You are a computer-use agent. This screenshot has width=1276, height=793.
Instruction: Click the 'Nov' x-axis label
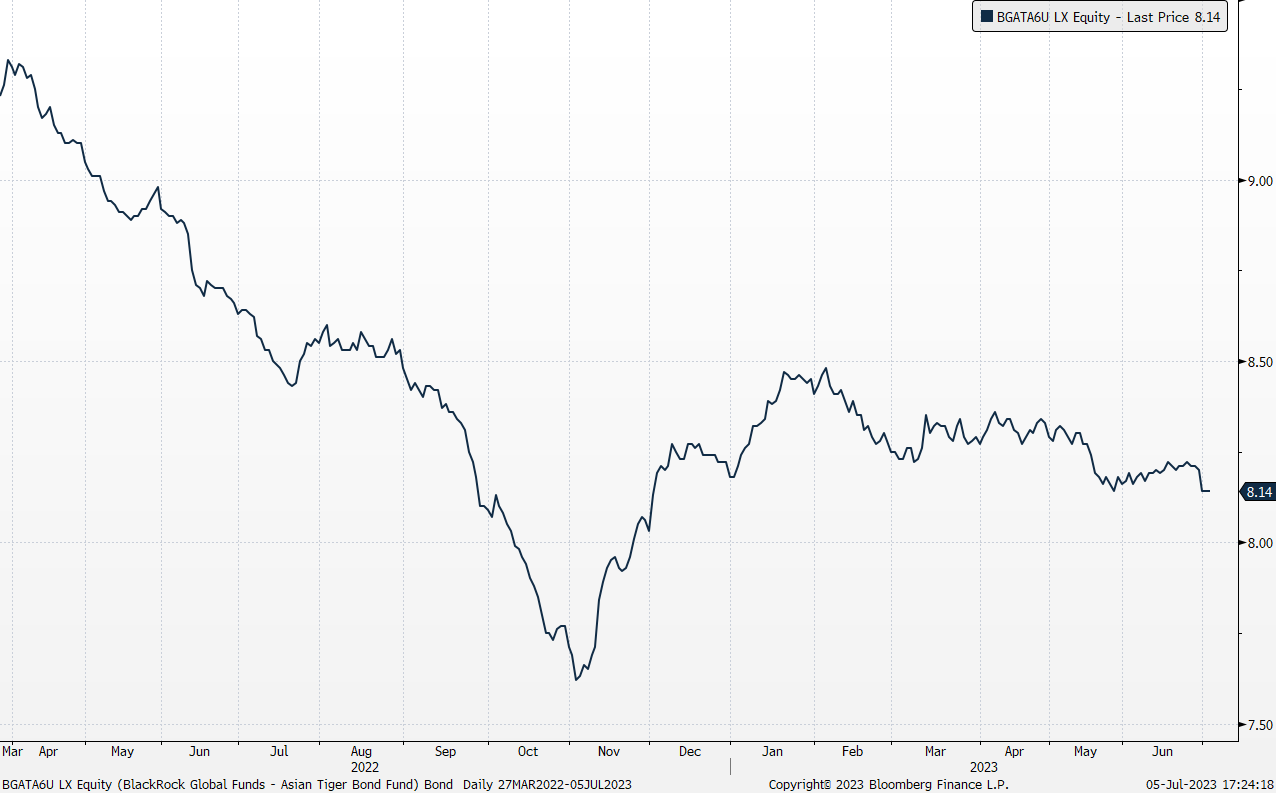608,751
